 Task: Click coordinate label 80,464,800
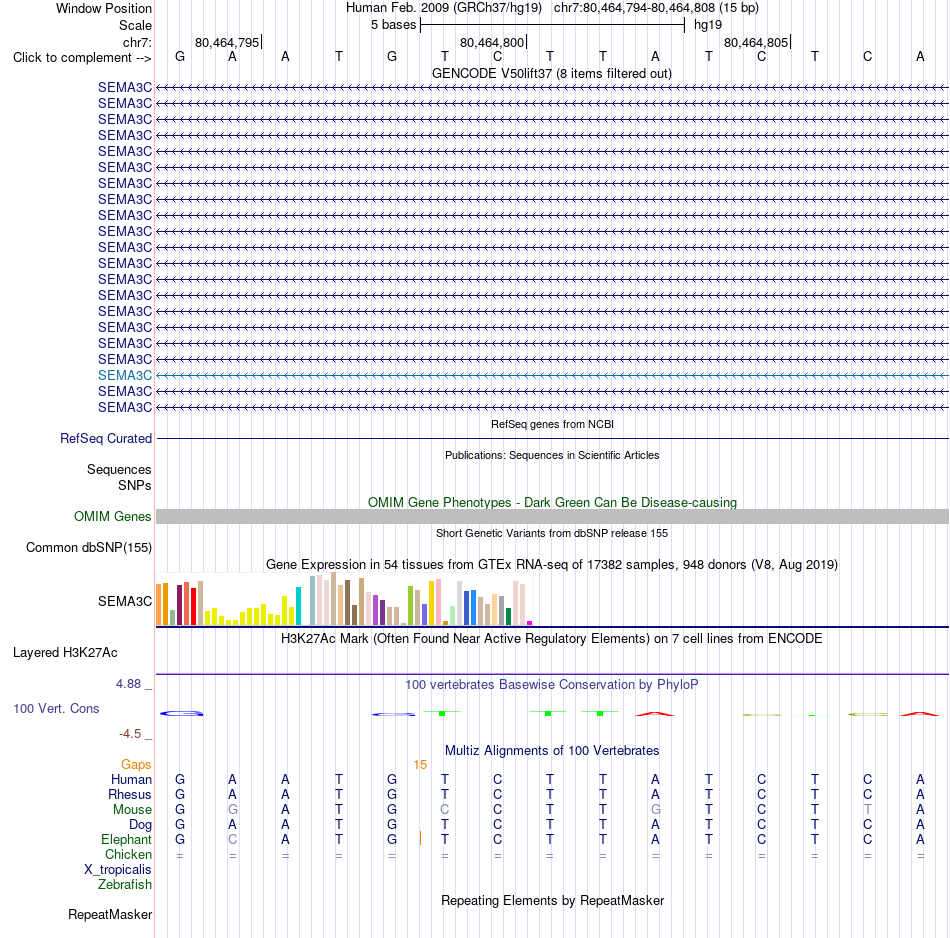[492, 42]
